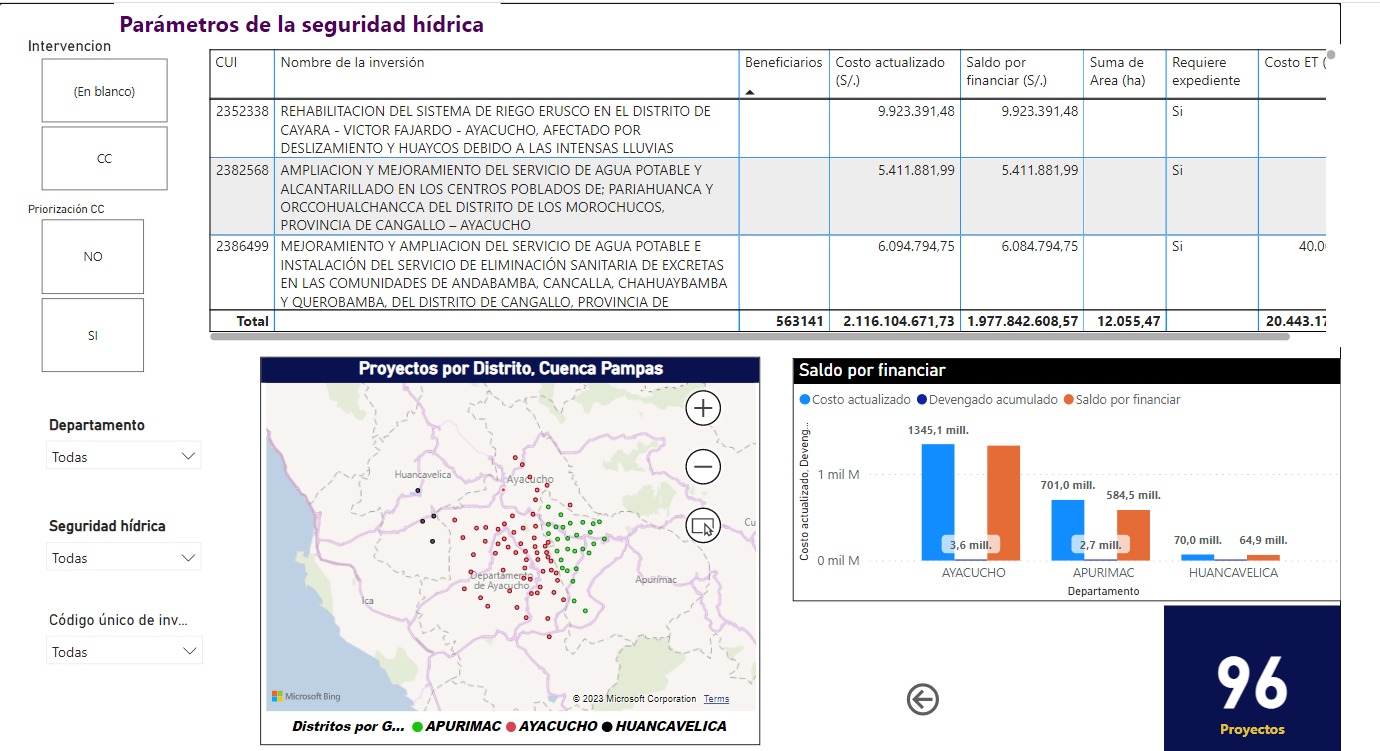Activate the map rectangle selection tool
The width and height of the screenshot is (1380, 751).
pos(703,525)
